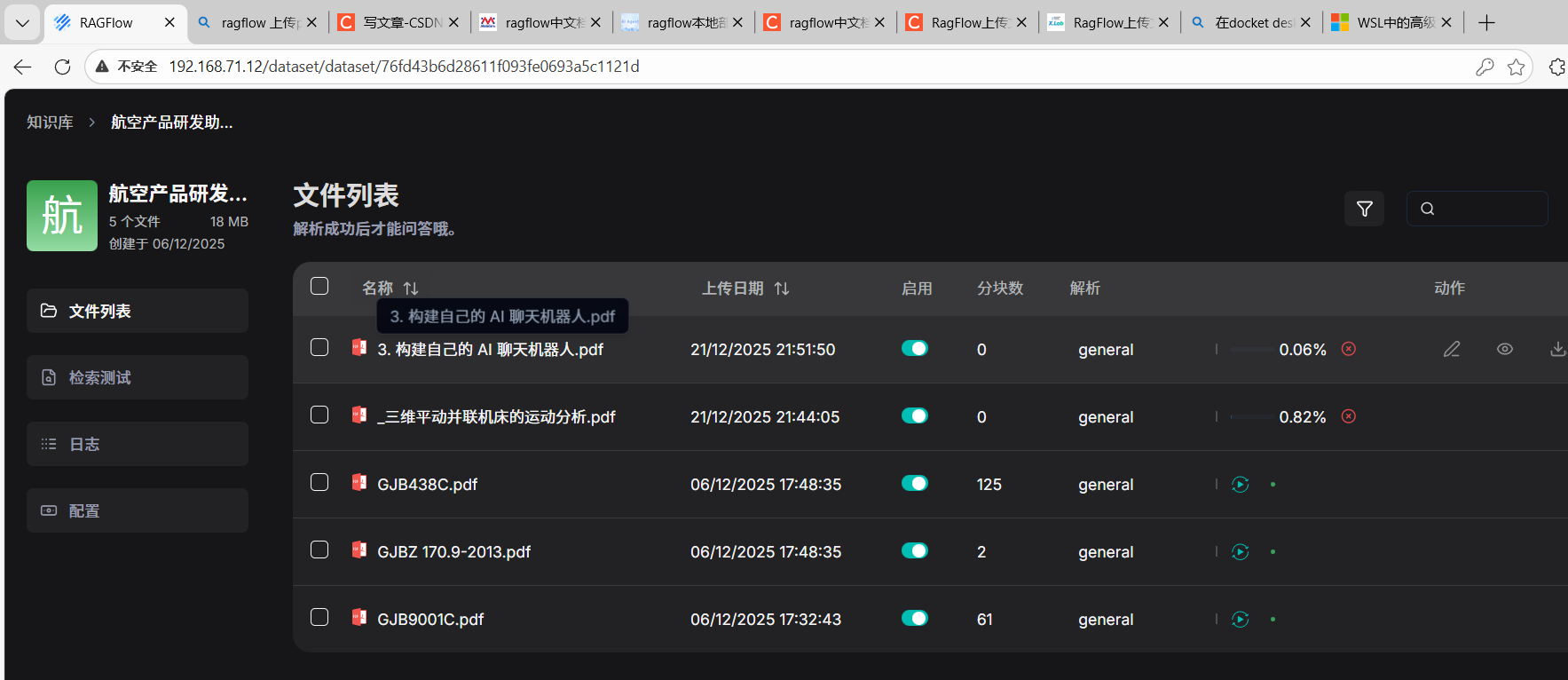Sort by 上传日期 column arrows
The image size is (1568, 680).
(782, 289)
